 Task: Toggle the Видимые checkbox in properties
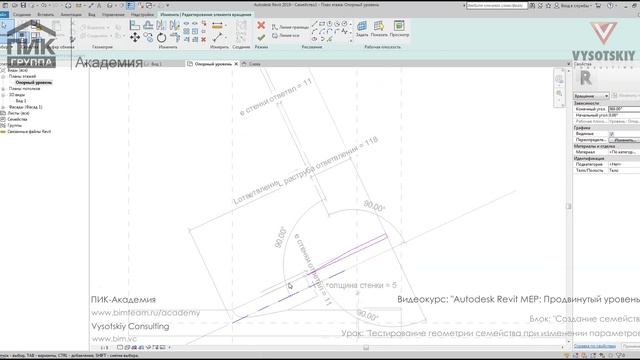tap(611, 134)
